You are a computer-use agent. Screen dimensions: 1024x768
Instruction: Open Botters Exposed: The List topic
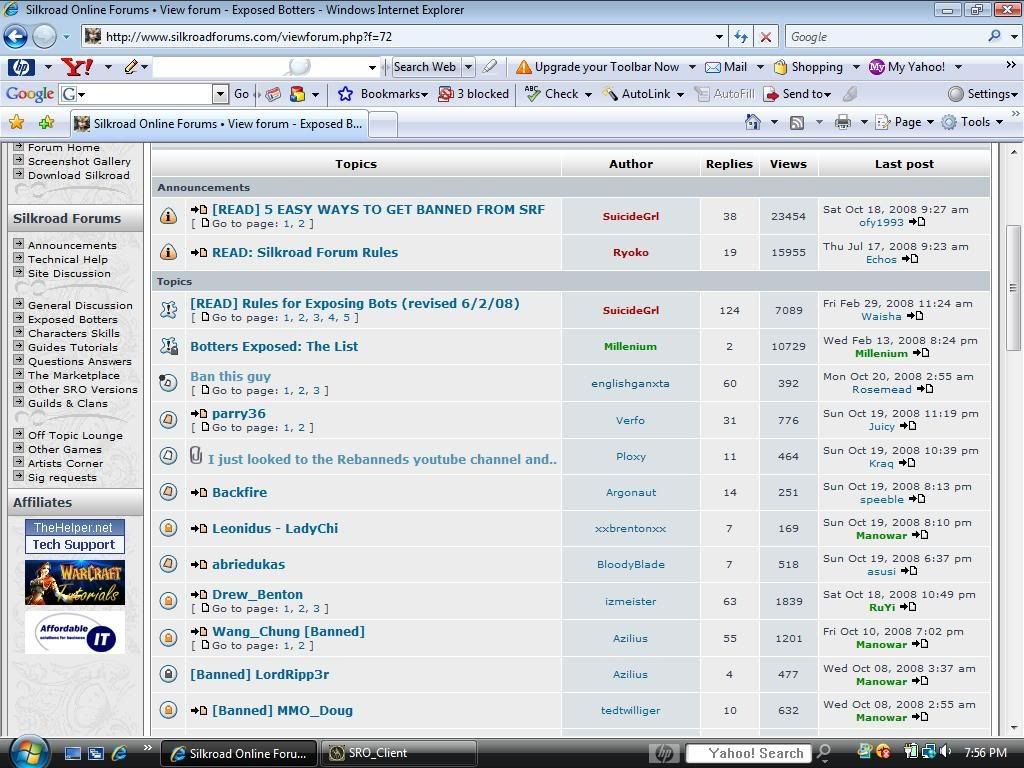pyautogui.click(x=274, y=346)
